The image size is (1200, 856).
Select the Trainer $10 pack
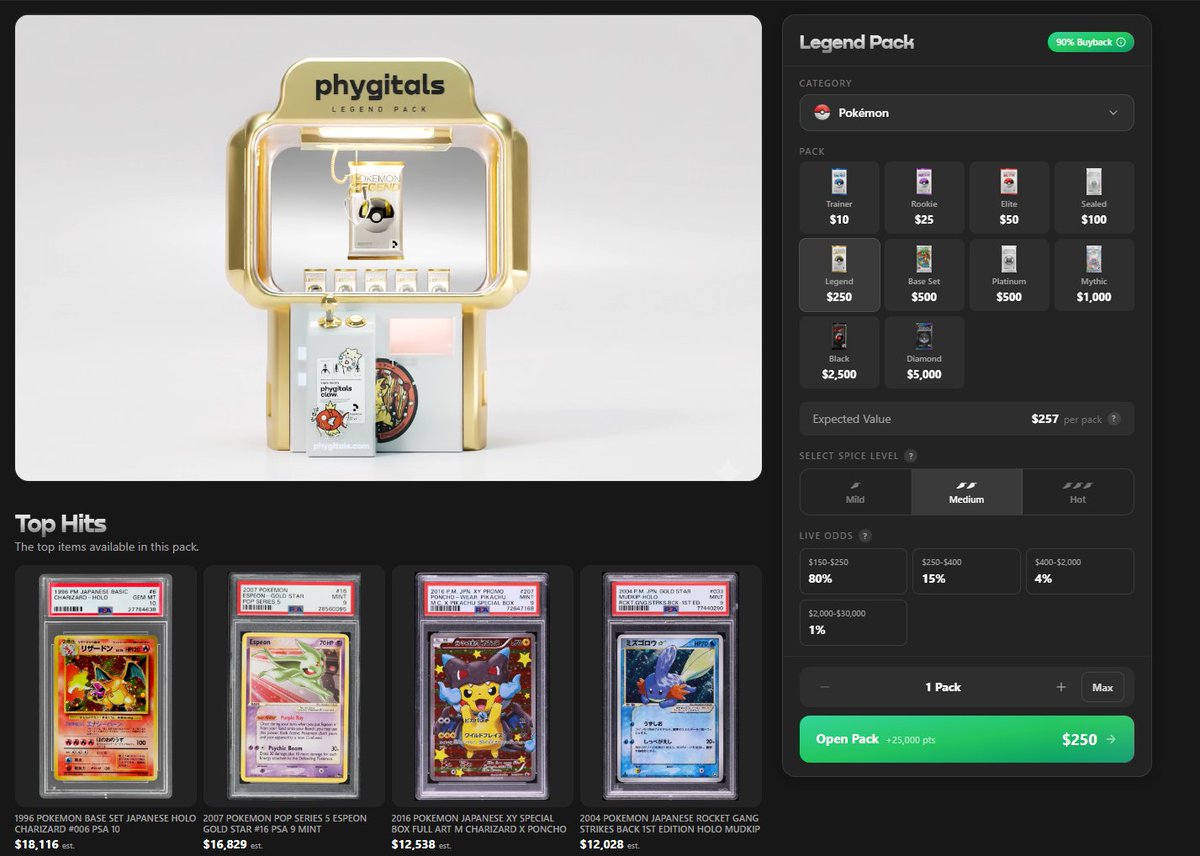click(839, 197)
